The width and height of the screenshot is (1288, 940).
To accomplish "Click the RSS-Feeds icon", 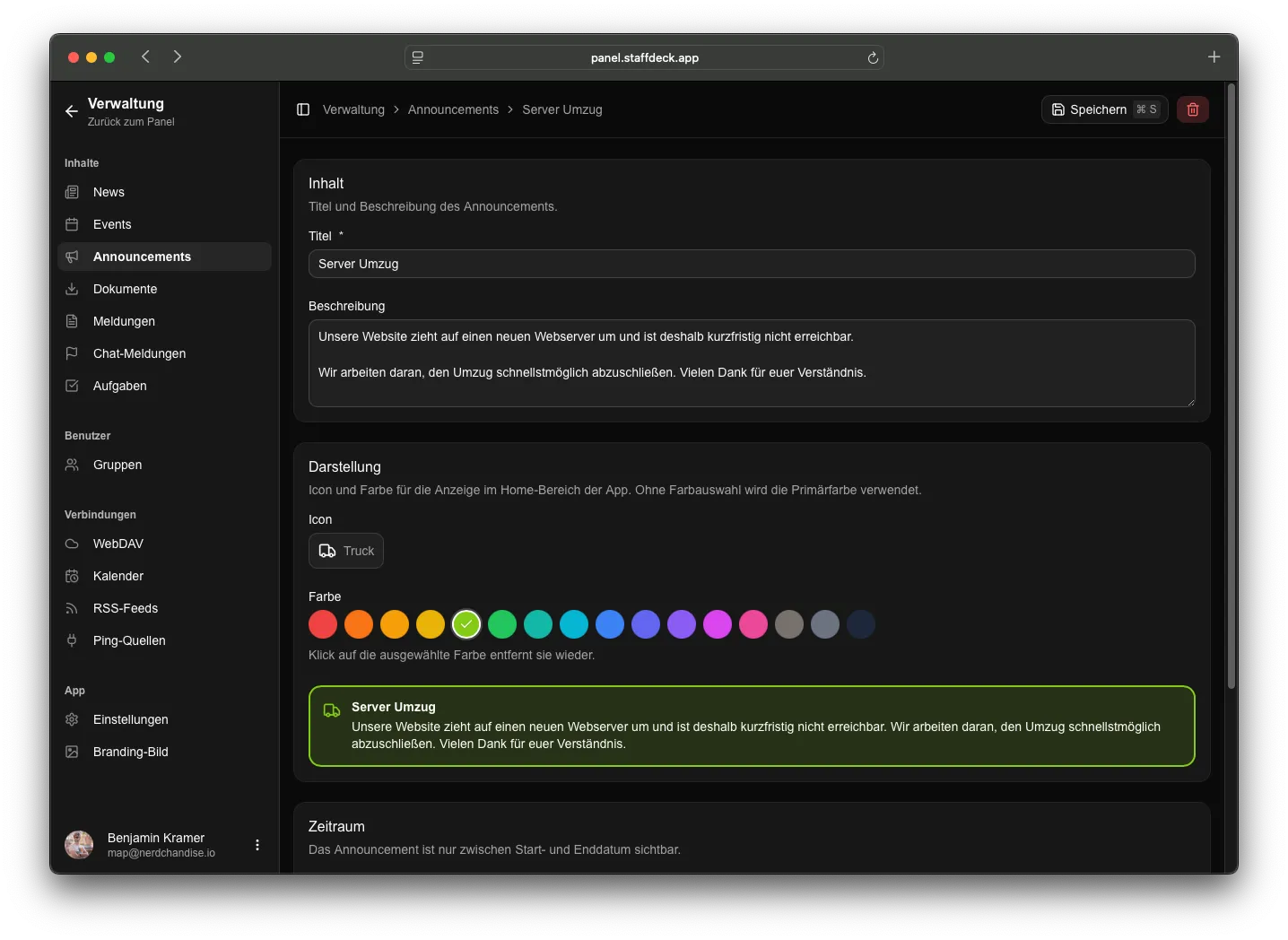I will coord(72,608).
